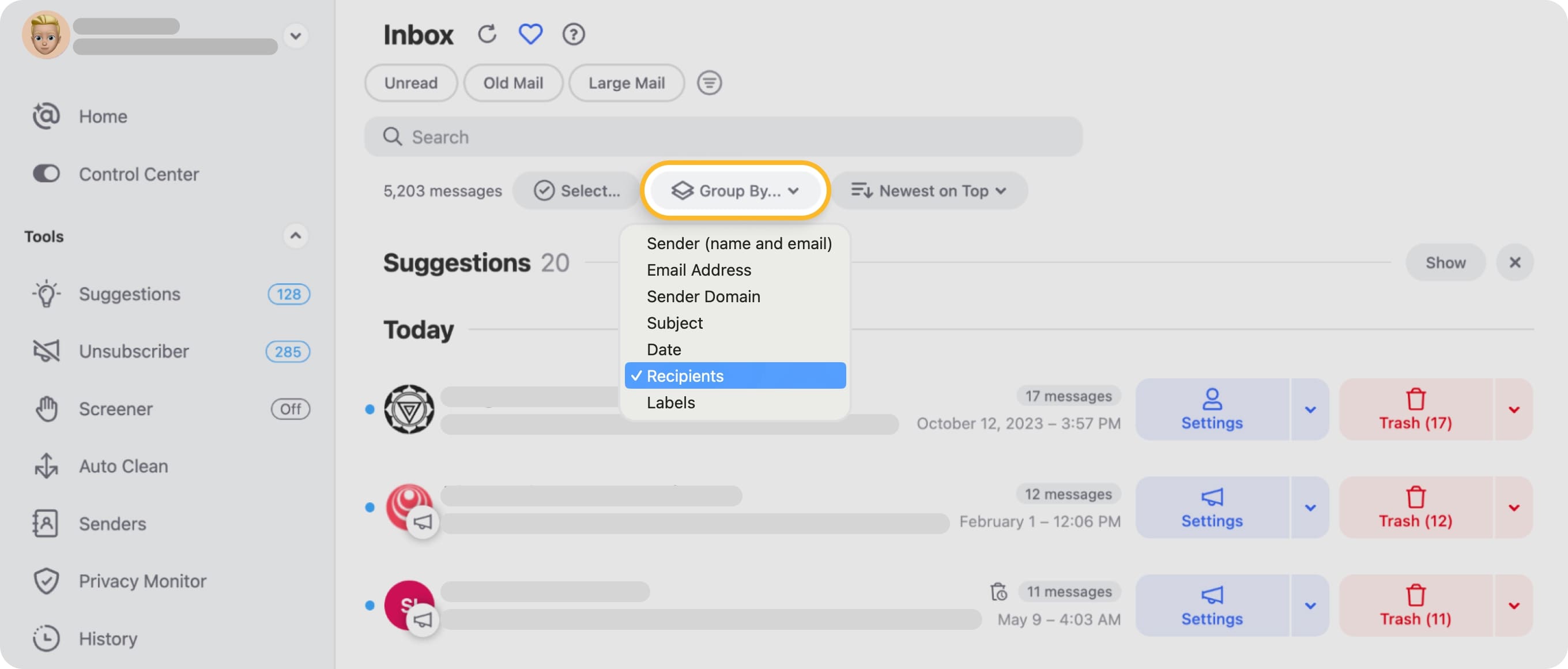Image resolution: width=1568 pixels, height=669 pixels.
Task: Show all Suggestions
Action: pyautogui.click(x=1446, y=262)
